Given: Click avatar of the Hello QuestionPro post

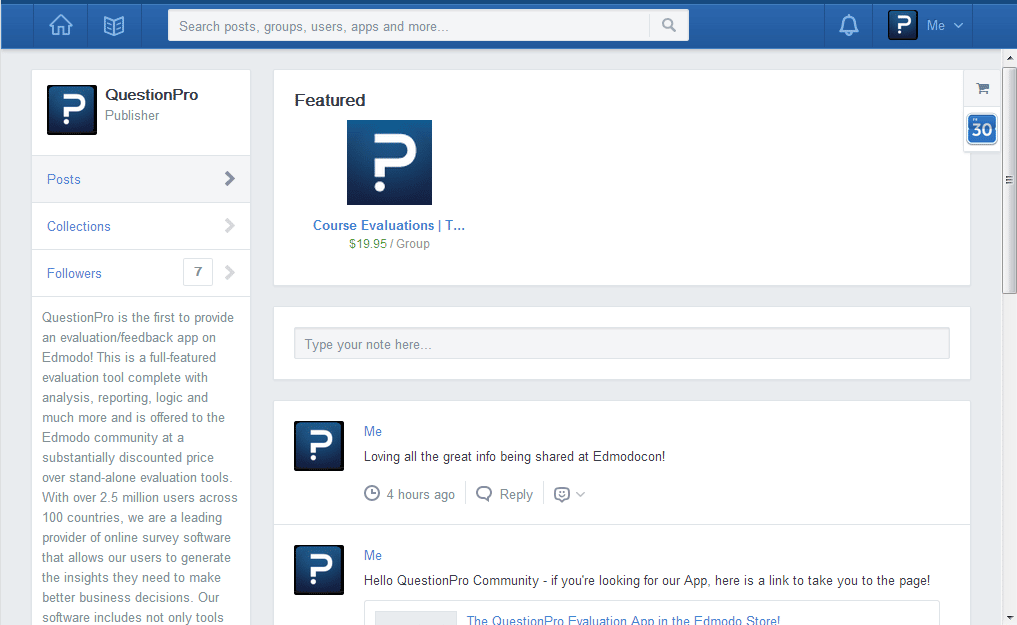Looking at the screenshot, I should (x=319, y=570).
